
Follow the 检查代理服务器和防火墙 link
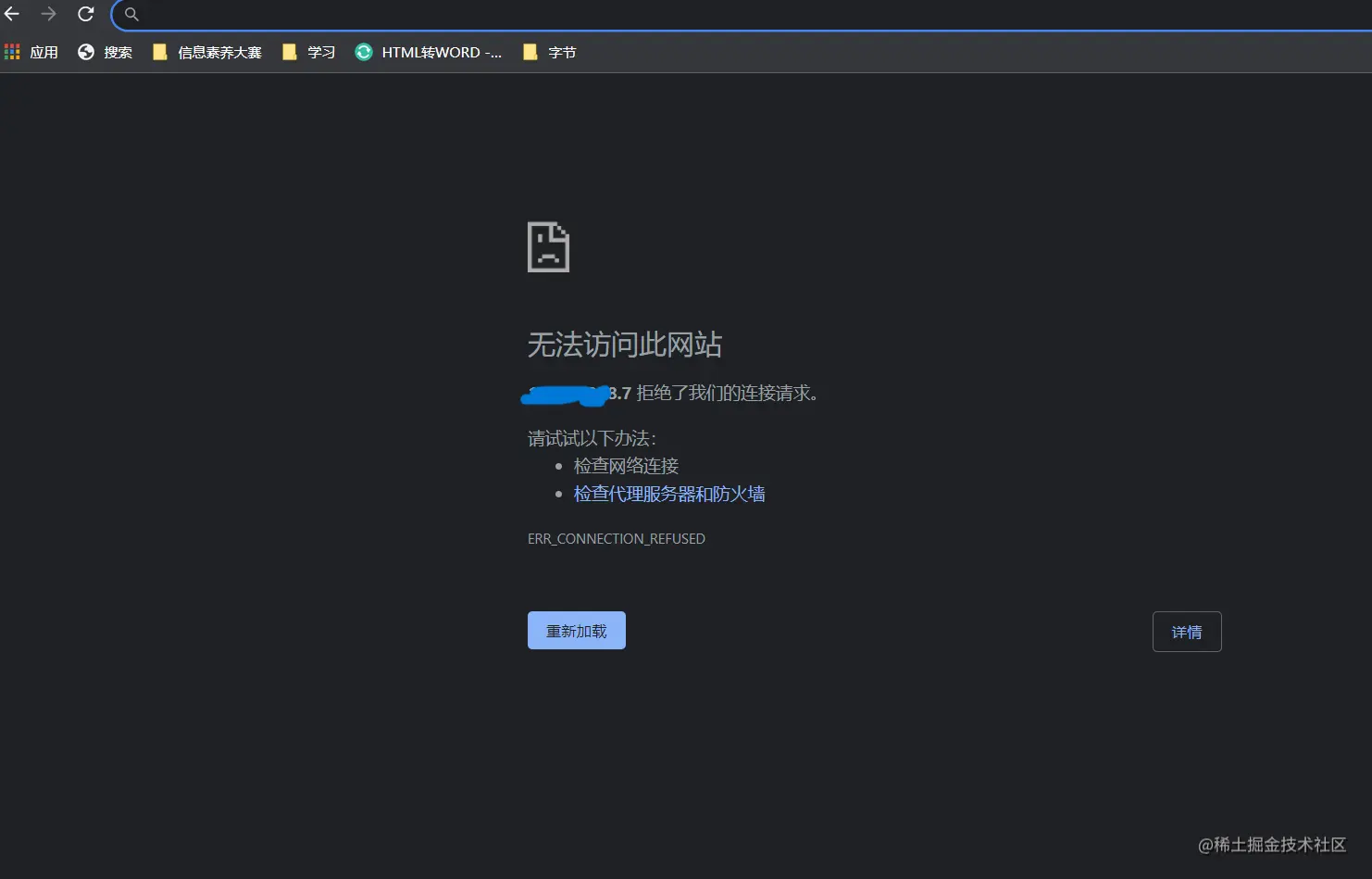click(668, 494)
